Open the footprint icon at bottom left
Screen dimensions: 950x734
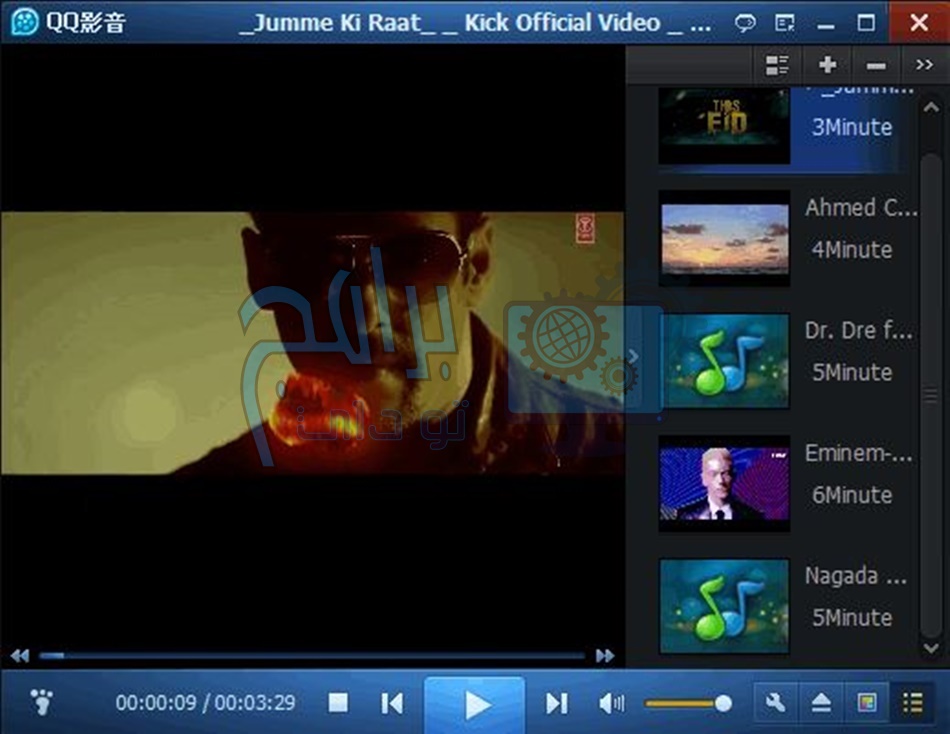(41, 702)
